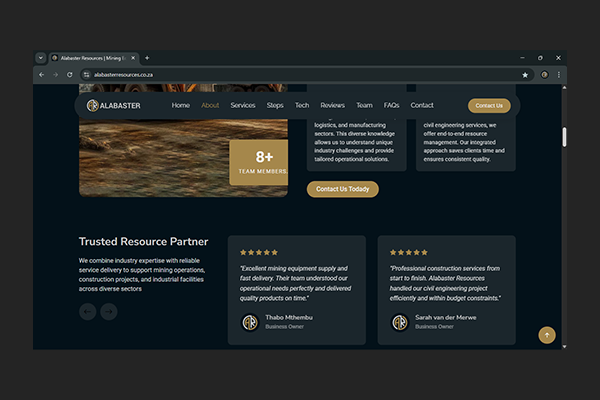Screen dimensions: 600x400
Task: Open a new tab with the plus icon
Action: point(147,58)
